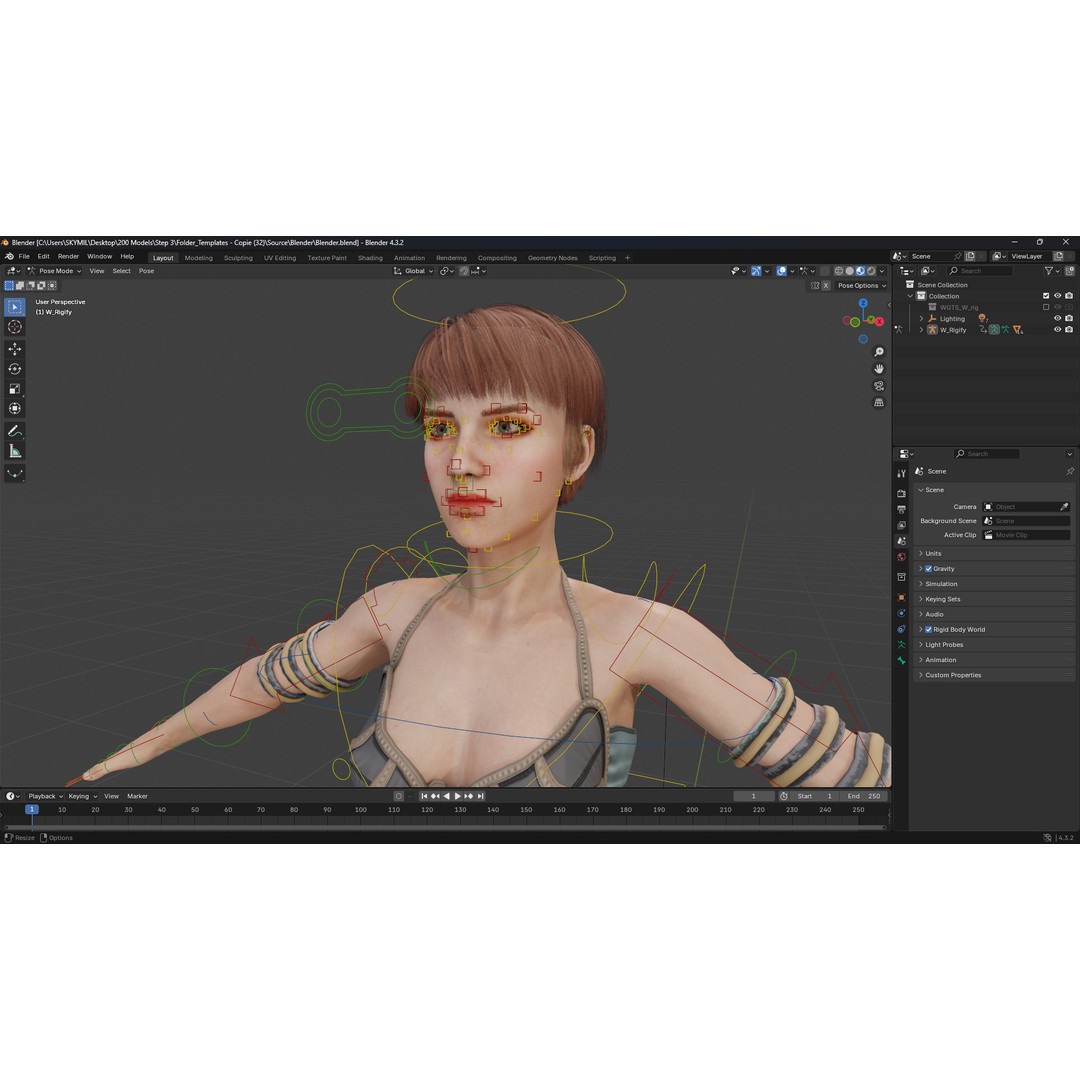The height and width of the screenshot is (1080, 1080).
Task: Hide W_Rigify object in viewport
Action: (1057, 329)
